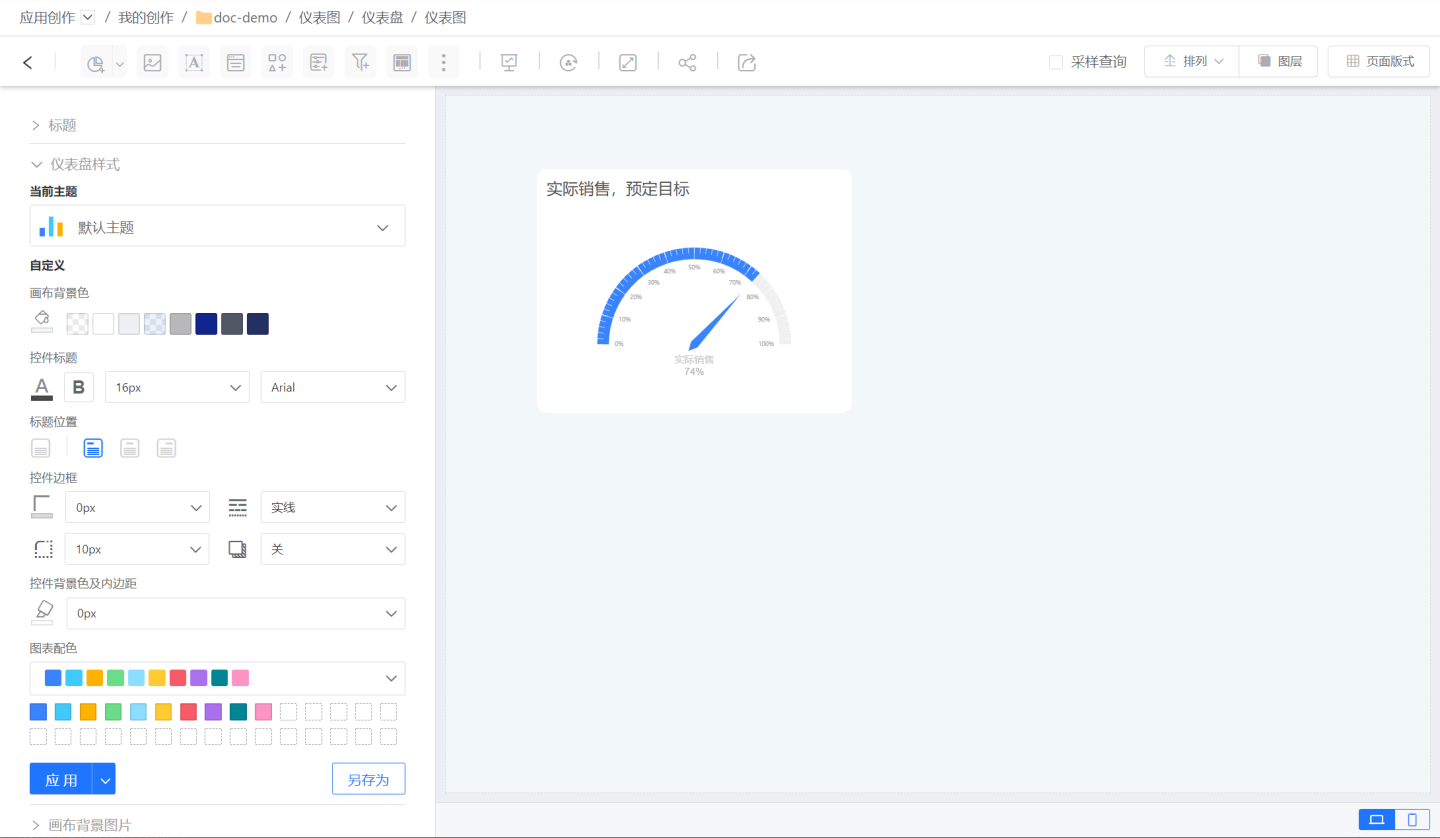Screen dimensions: 1440x838
Task: Select the center-aligned title position
Action: tap(130, 448)
